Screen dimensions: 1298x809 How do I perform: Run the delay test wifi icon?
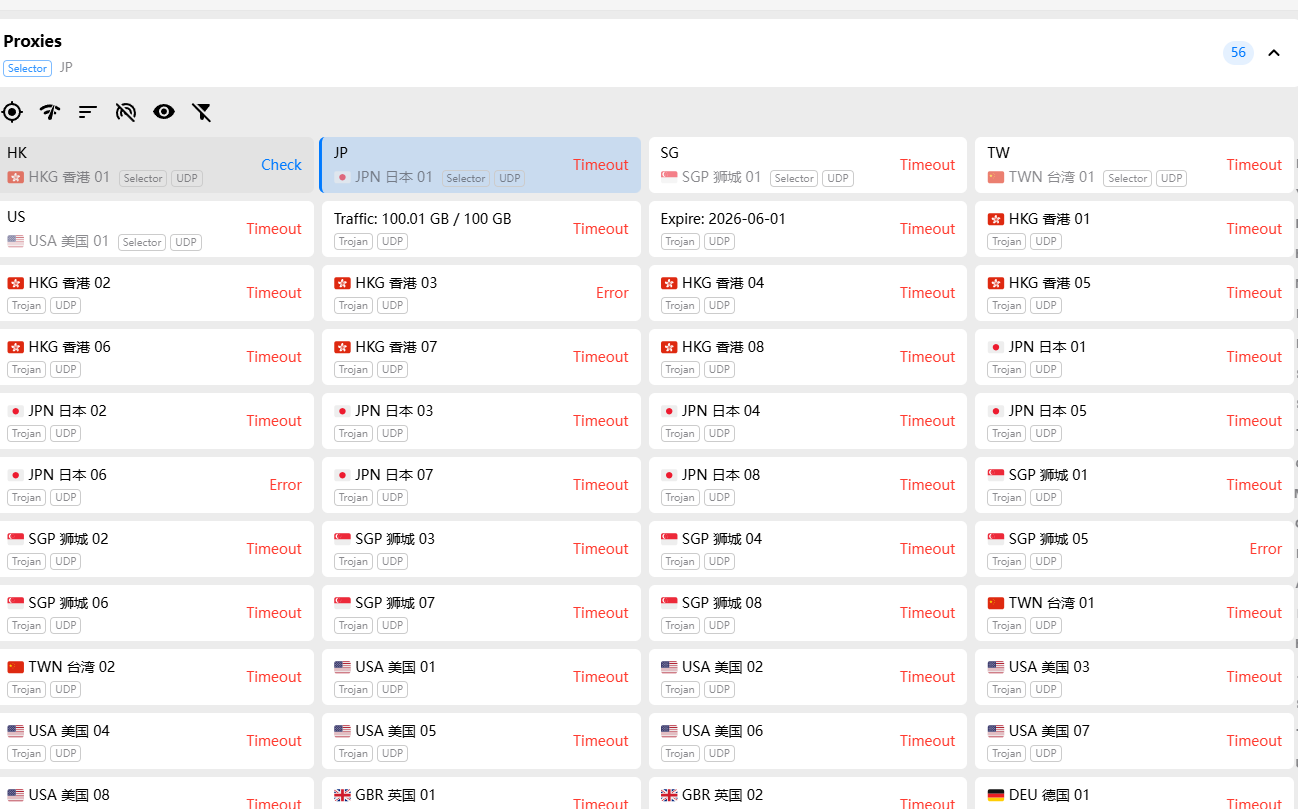point(50,112)
